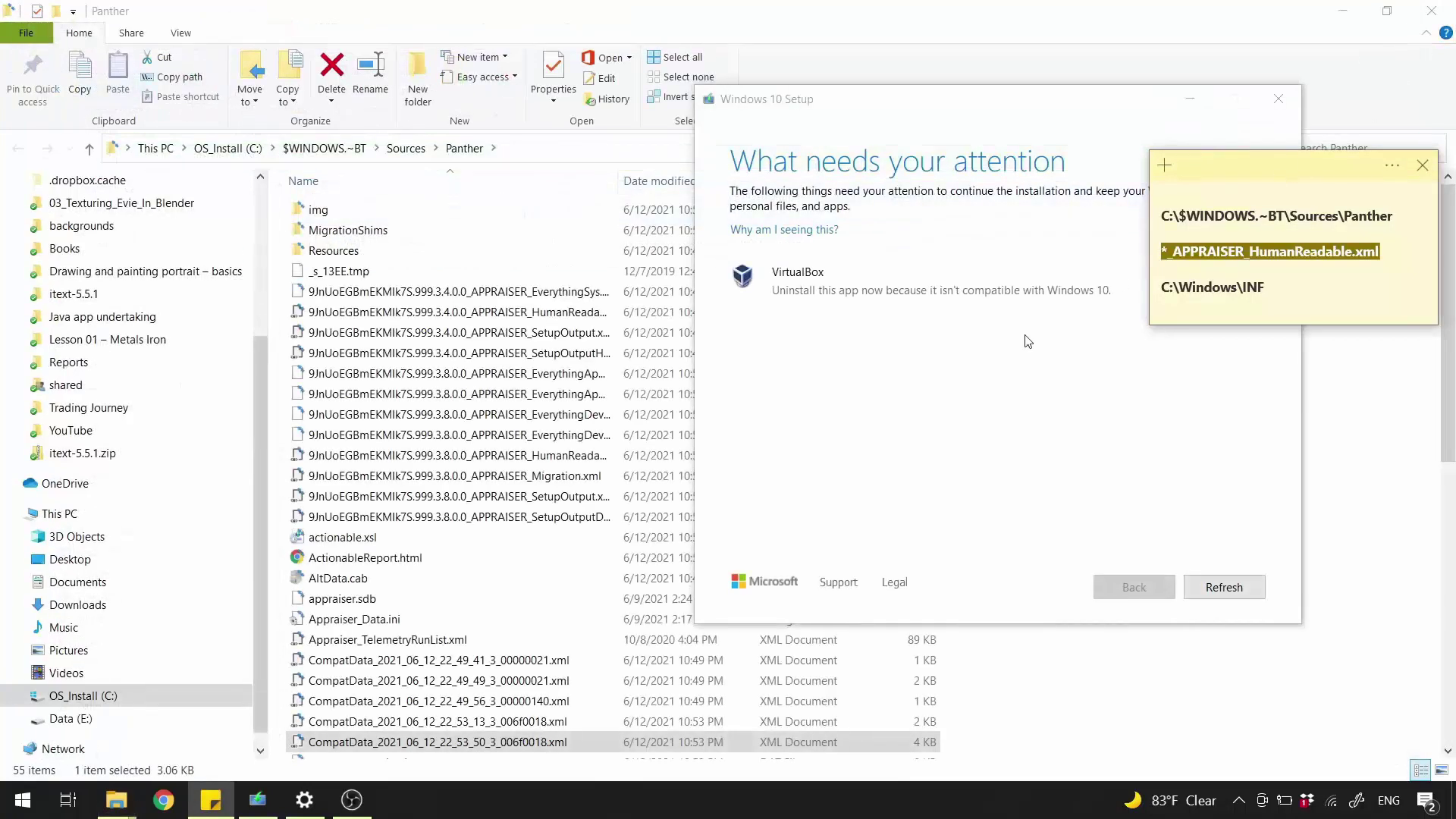
Task: Click Task View on the taskbar
Action: [68, 800]
